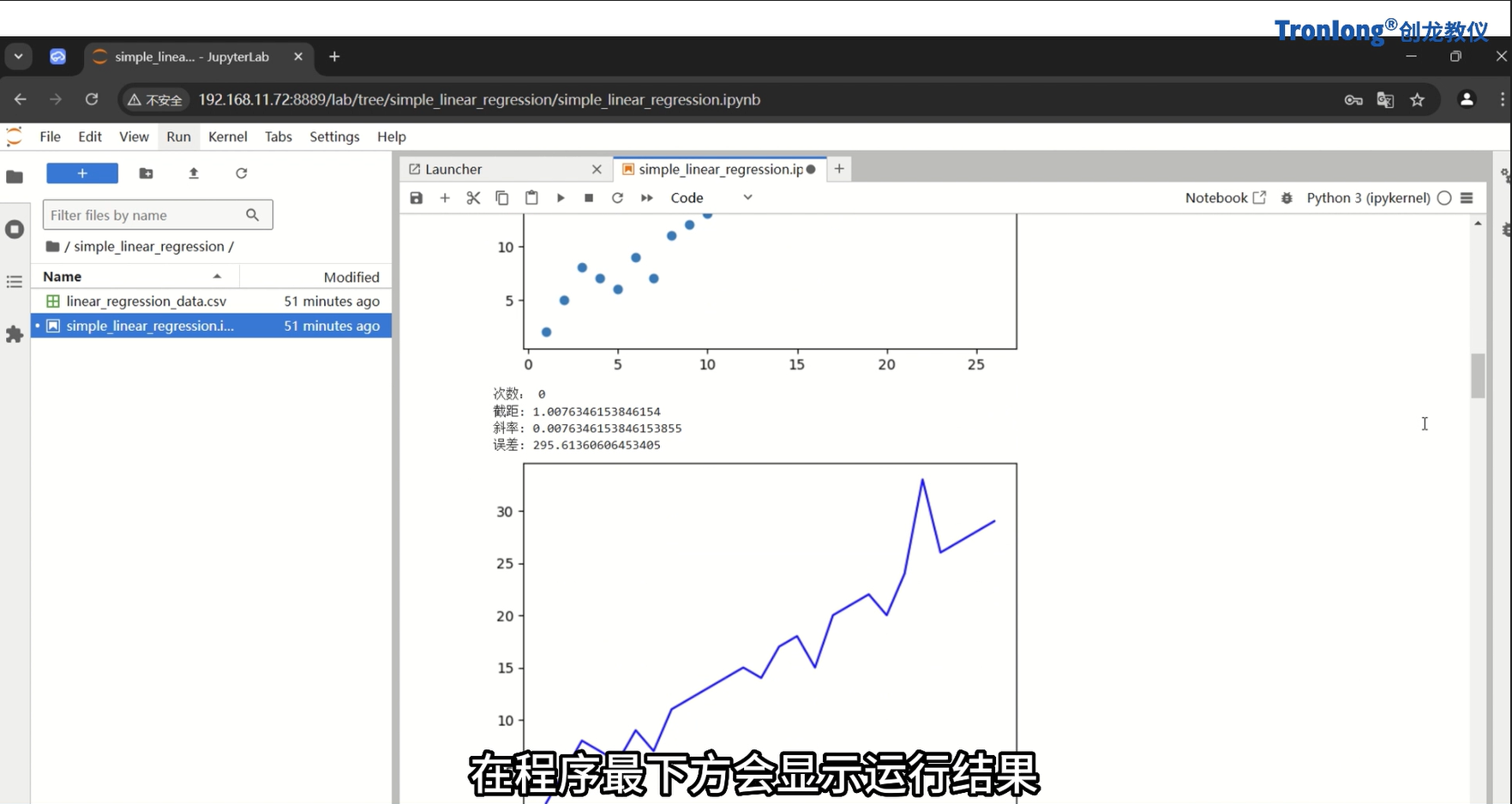Open the notebook toolbar hamburger menu
Image resolution: width=1512 pixels, height=804 pixels.
point(1467,198)
